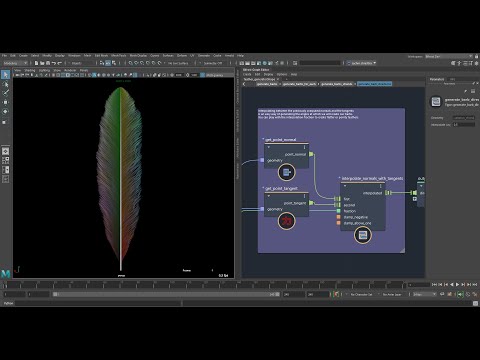Go to end of playback range

coord(475,284)
